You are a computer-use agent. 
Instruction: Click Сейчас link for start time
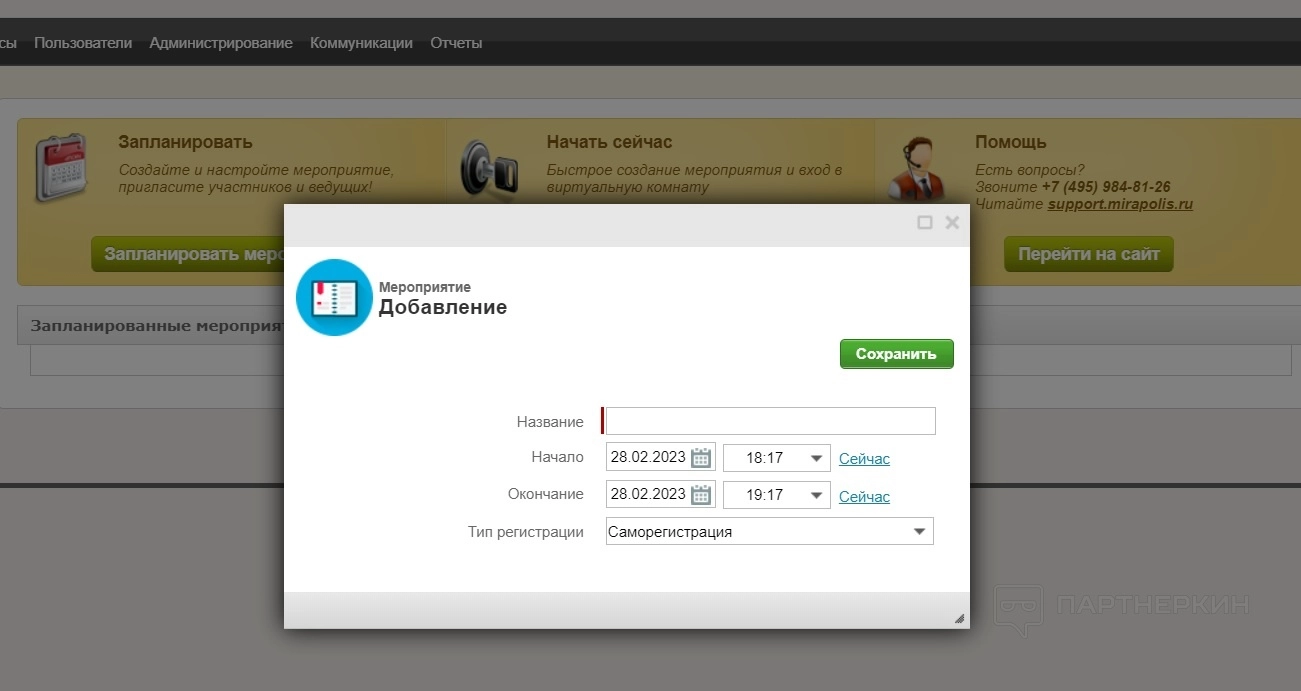pyautogui.click(x=864, y=459)
